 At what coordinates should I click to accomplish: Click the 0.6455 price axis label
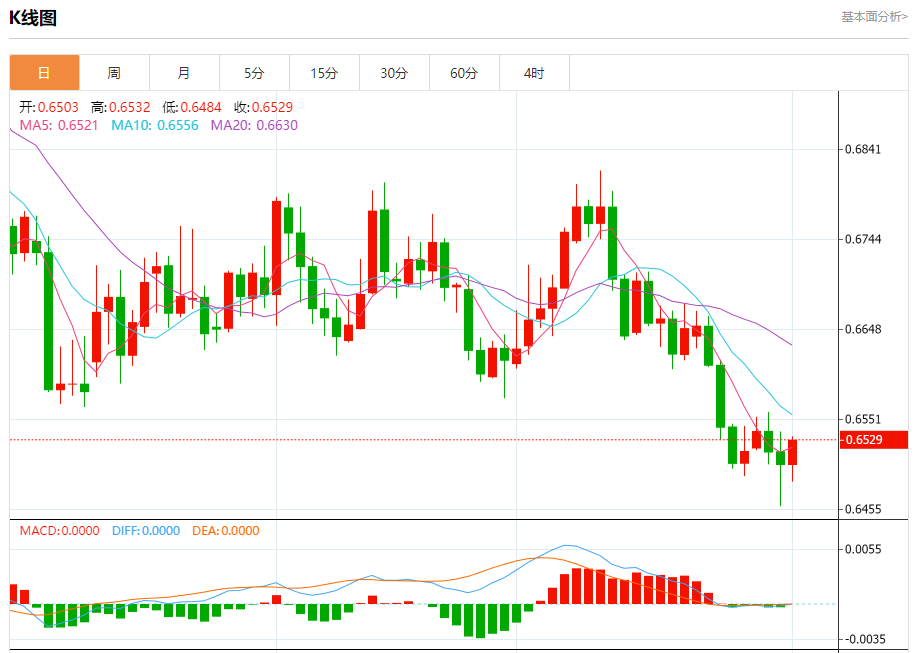[863, 509]
